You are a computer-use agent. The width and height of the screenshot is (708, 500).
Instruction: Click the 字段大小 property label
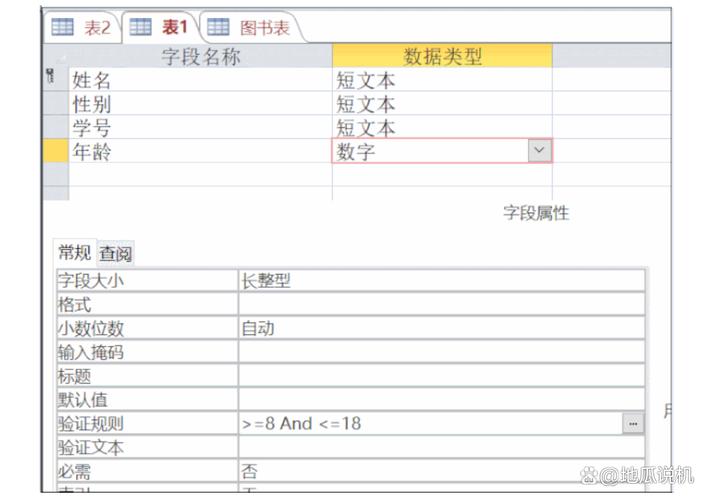pyautogui.click(x=147, y=280)
